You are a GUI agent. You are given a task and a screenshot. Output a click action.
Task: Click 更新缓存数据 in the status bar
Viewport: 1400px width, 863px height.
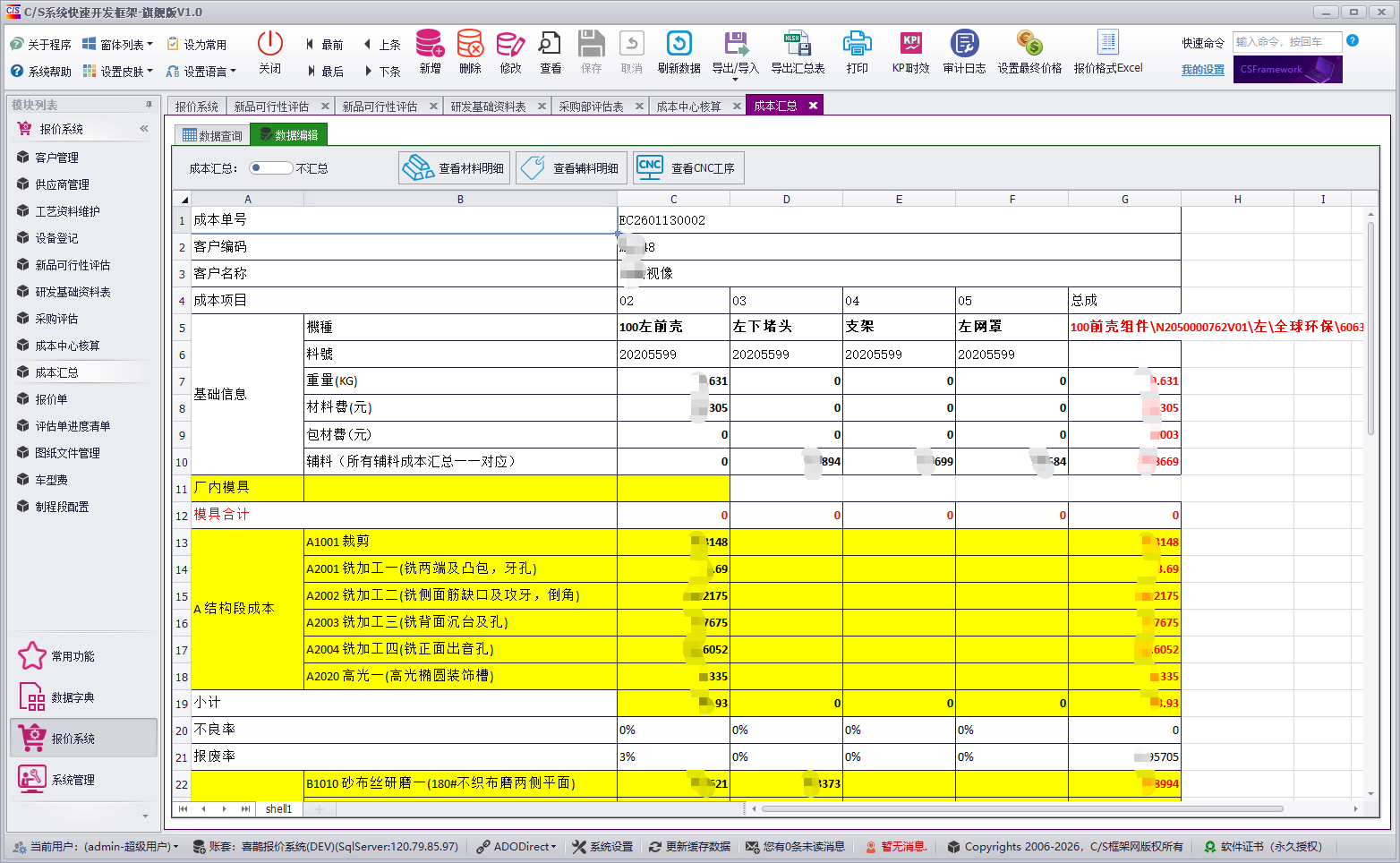click(x=689, y=846)
